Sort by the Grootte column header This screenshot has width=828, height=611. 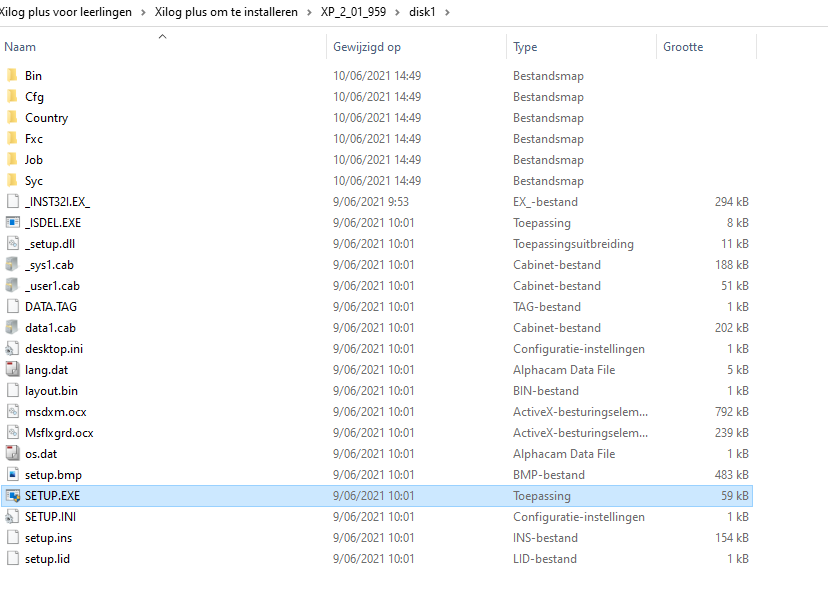pyautogui.click(x=683, y=47)
